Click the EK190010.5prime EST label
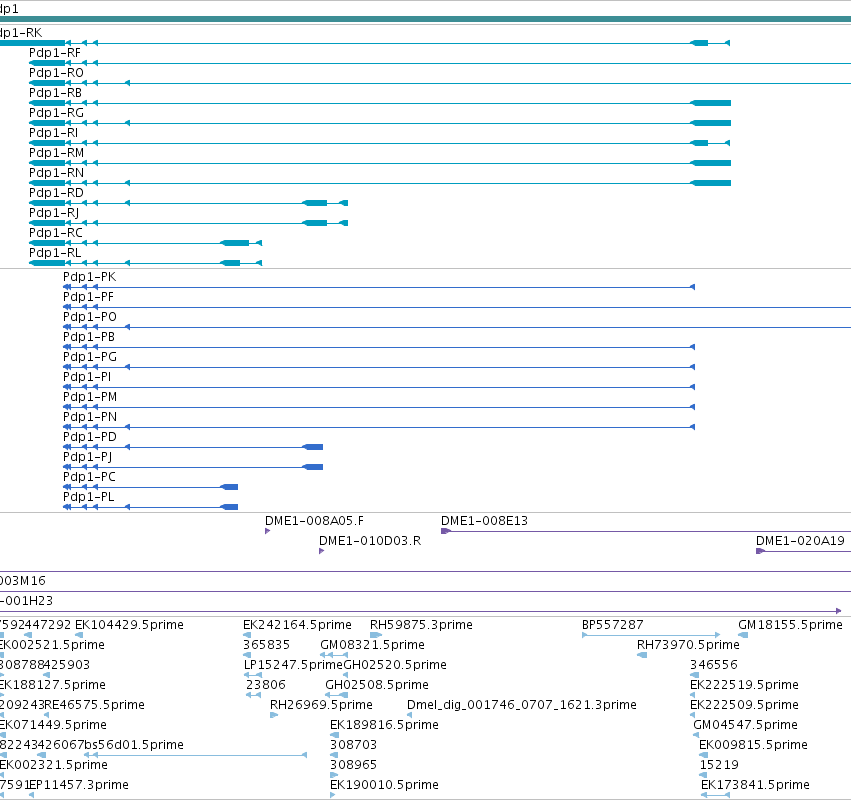 (384, 785)
